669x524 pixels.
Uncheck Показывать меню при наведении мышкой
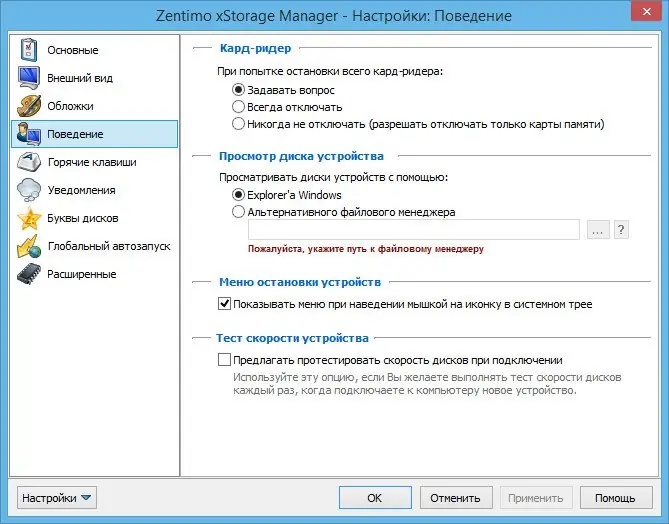[x=224, y=304]
